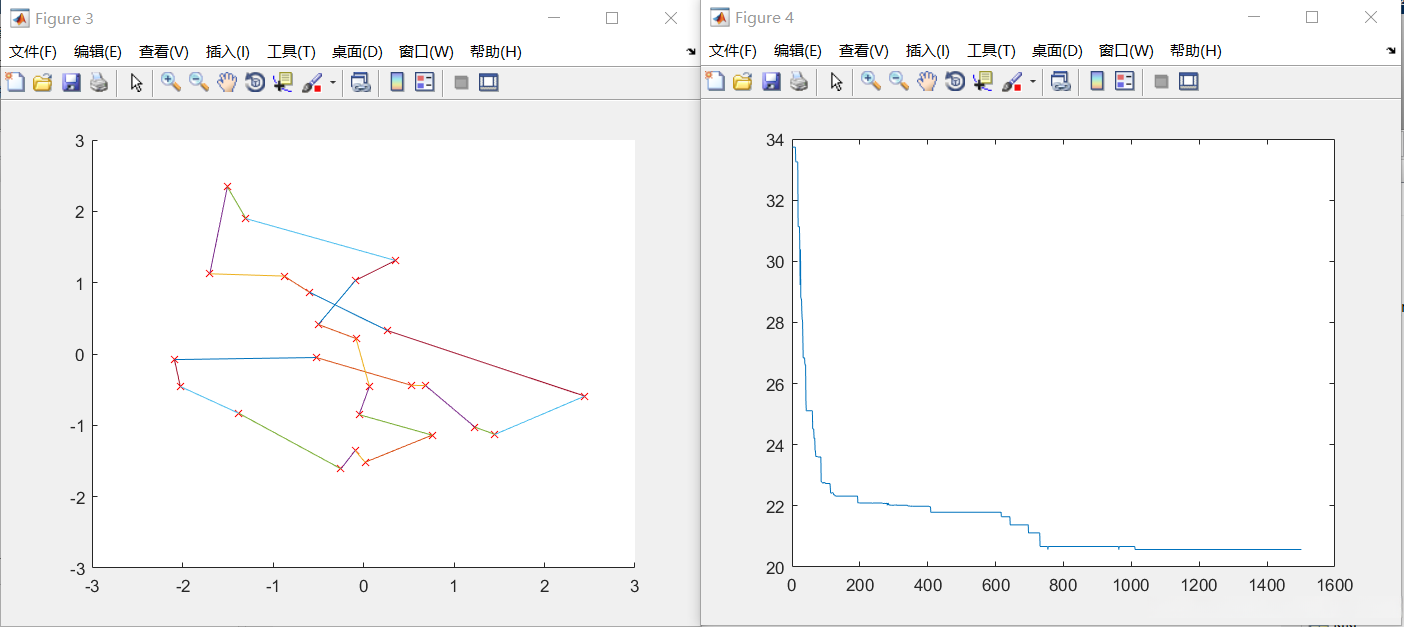Choose the Pan hand tool in Figure 3
The height and width of the screenshot is (627, 1404).
coord(227,83)
